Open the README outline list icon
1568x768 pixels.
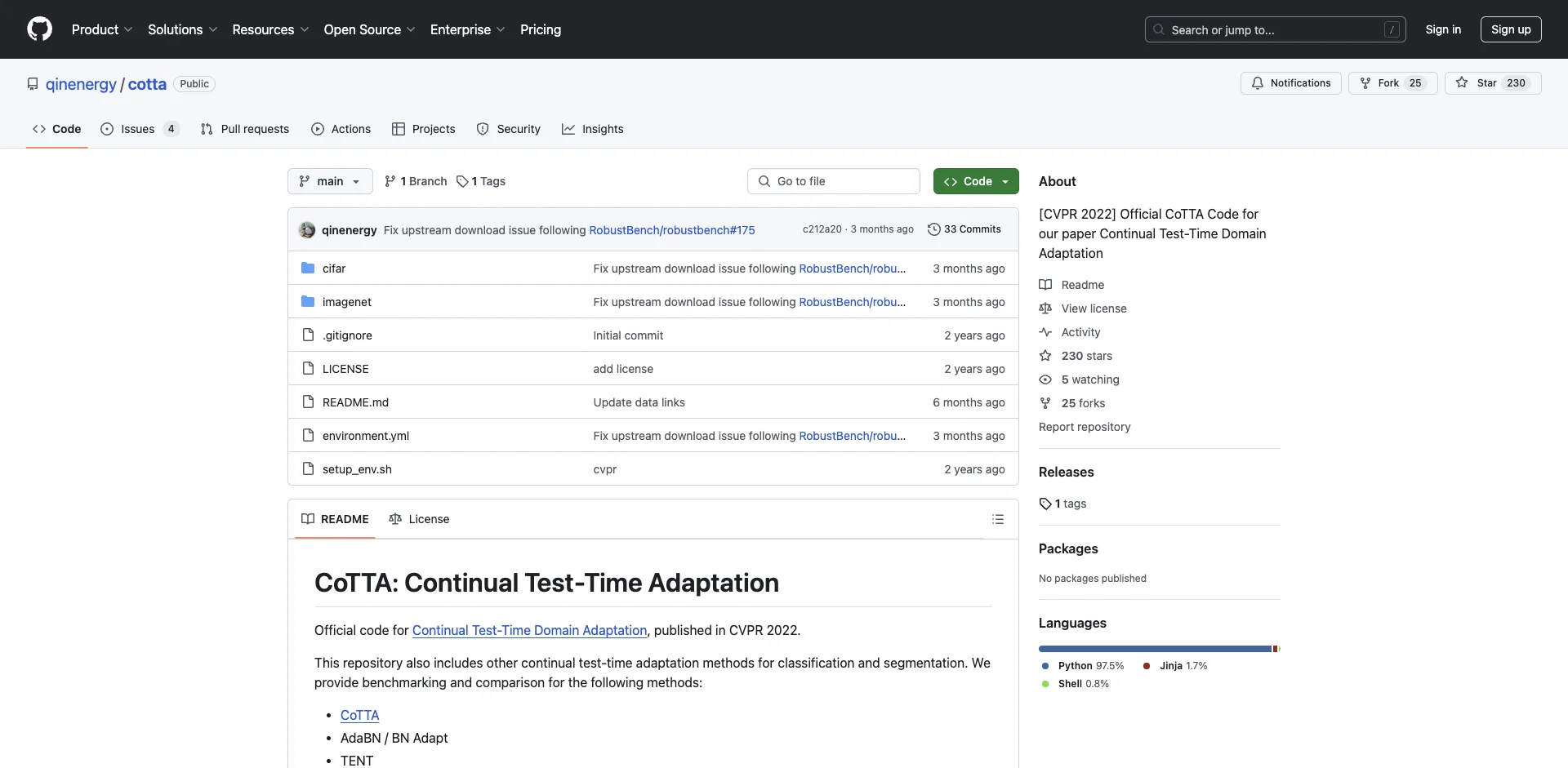click(x=998, y=519)
